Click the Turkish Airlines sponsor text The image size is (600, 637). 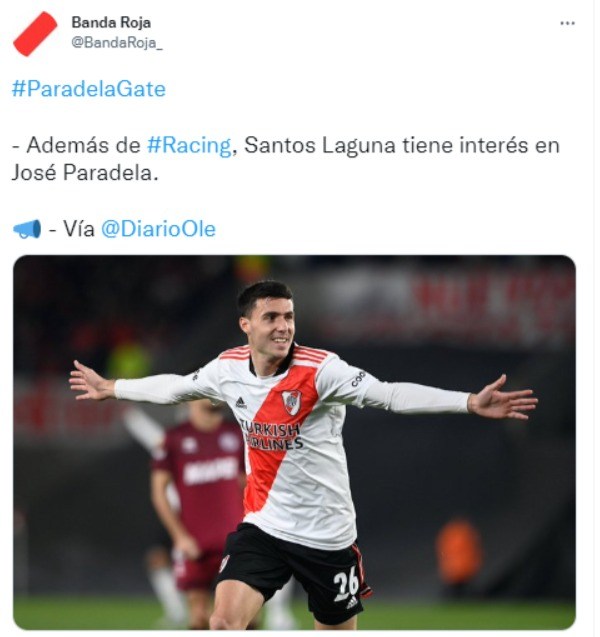(x=271, y=436)
